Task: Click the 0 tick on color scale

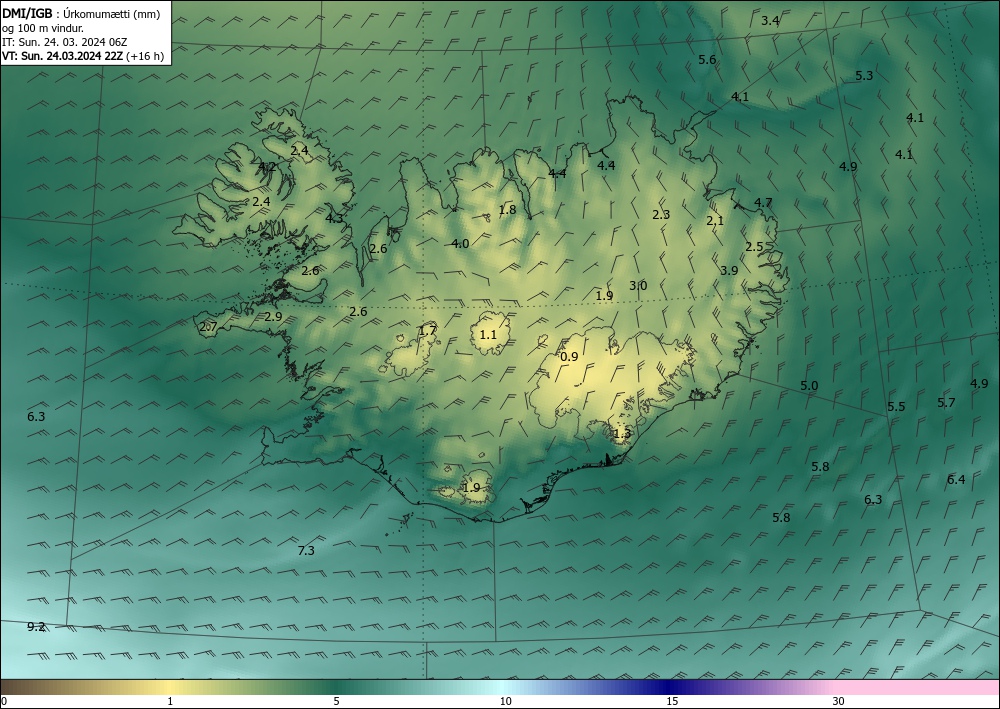Action: tap(4, 701)
